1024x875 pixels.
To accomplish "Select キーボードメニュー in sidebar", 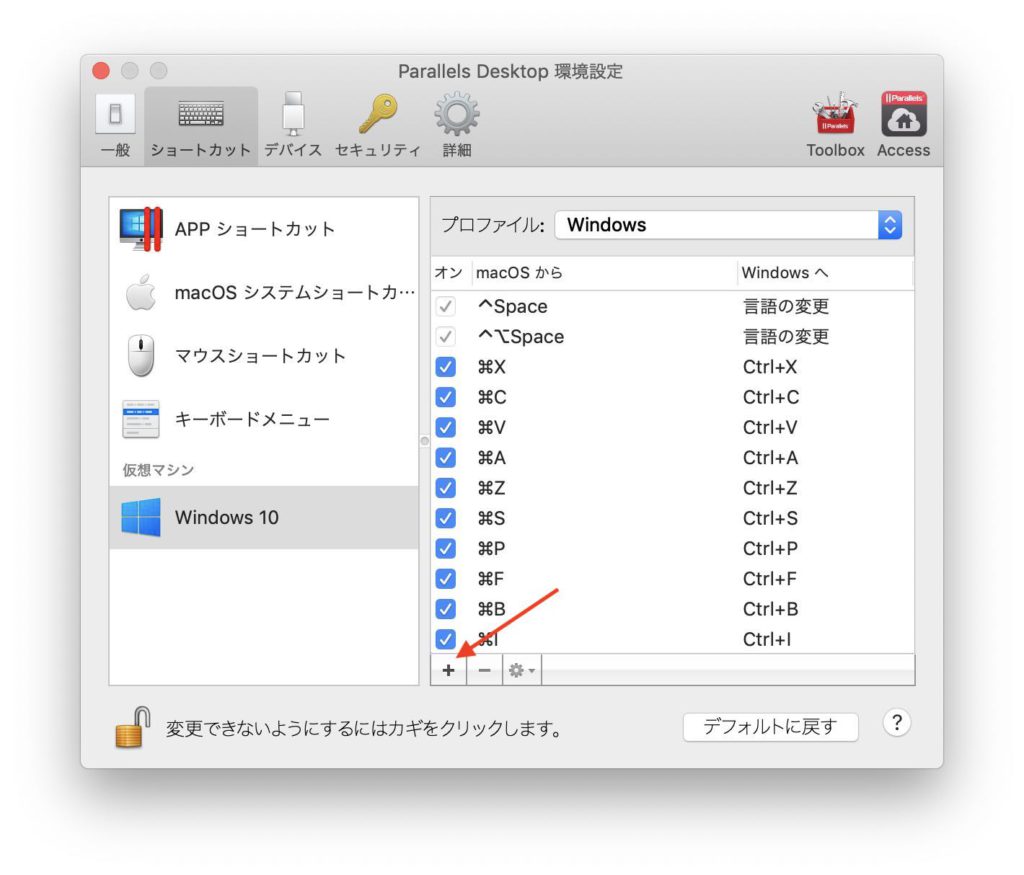I will coord(264,419).
